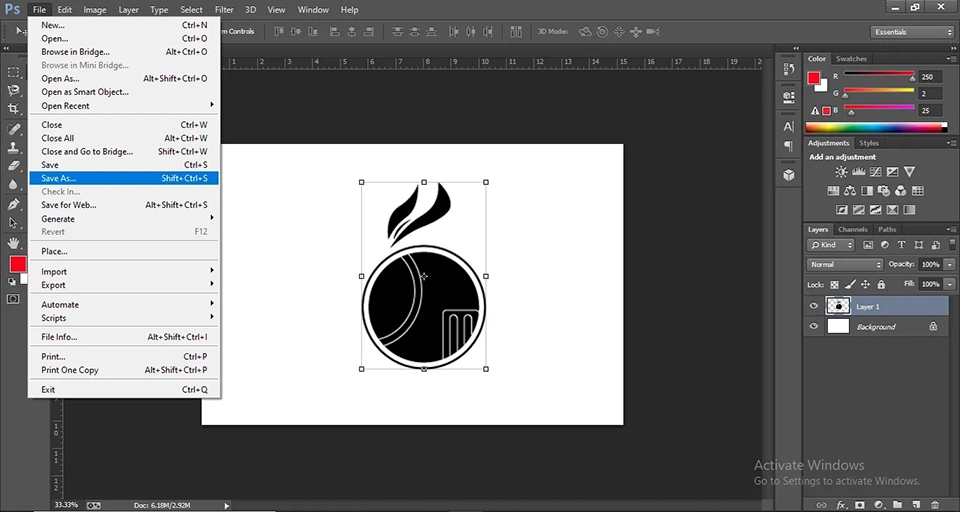
Task: Toggle the layer filtering on/off switch
Action: click(x=952, y=244)
